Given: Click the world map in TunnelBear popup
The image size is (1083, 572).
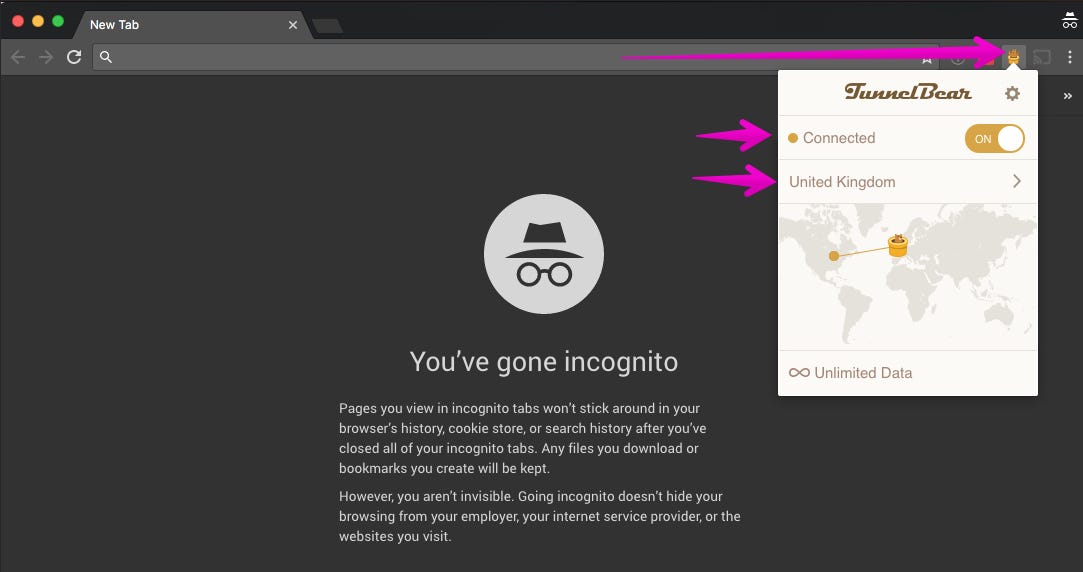Looking at the screenshot, I should [908, 276].
